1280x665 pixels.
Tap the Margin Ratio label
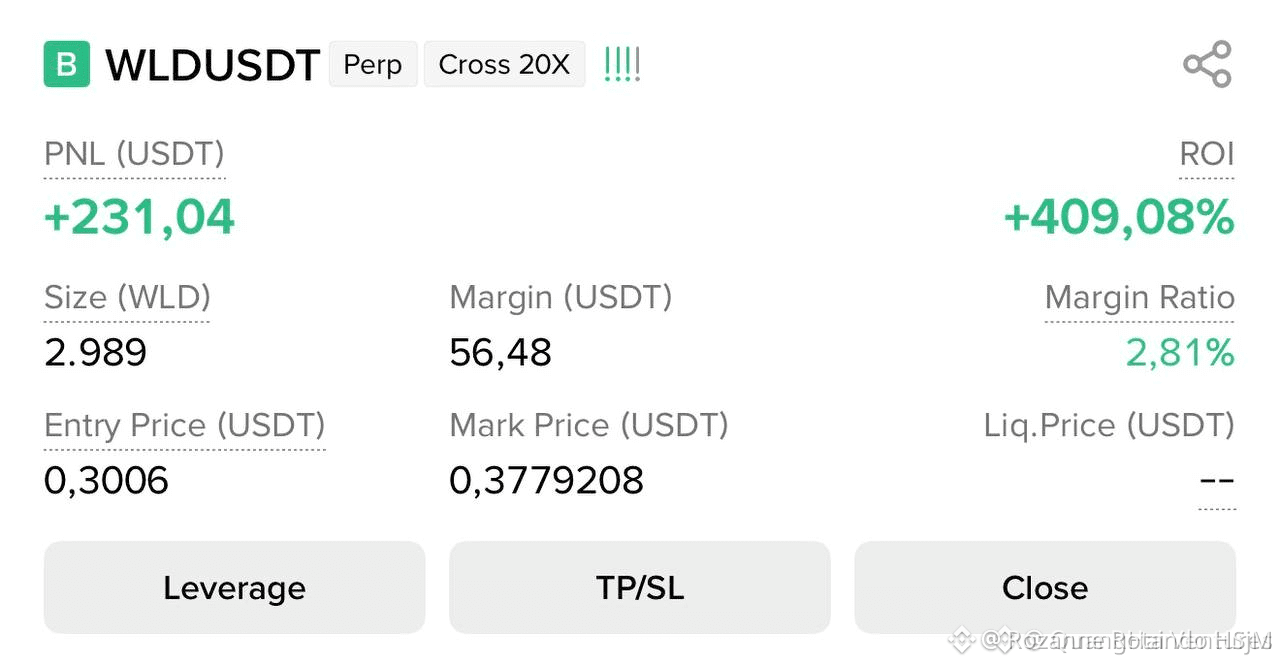pos(1139,298)
